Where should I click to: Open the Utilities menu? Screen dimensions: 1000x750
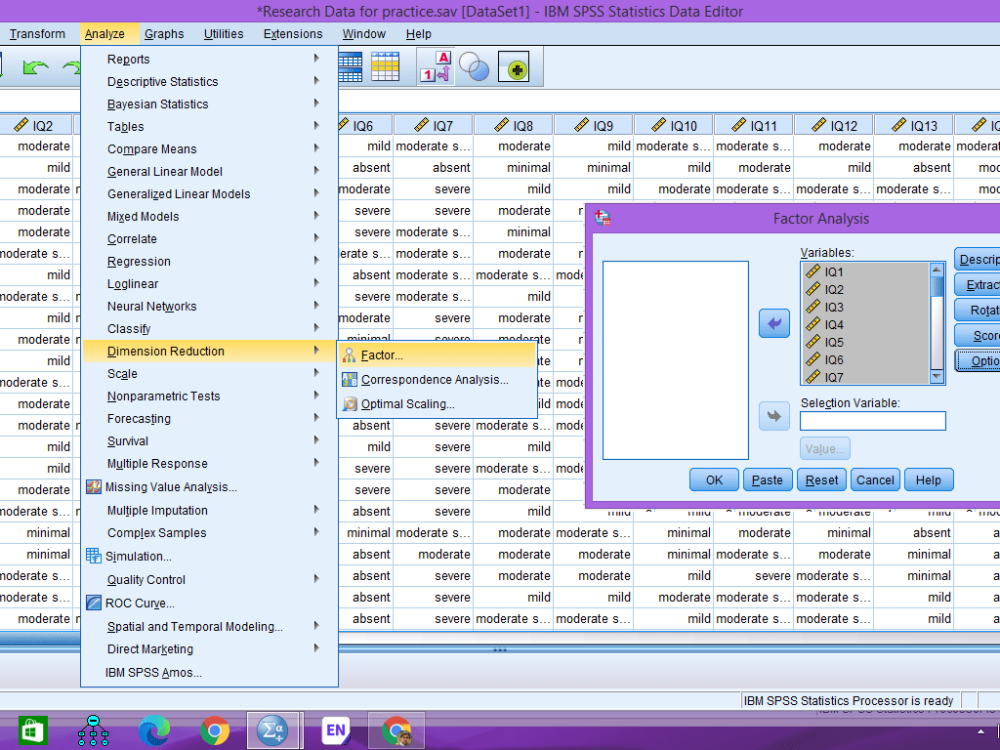tap(223, 34)
